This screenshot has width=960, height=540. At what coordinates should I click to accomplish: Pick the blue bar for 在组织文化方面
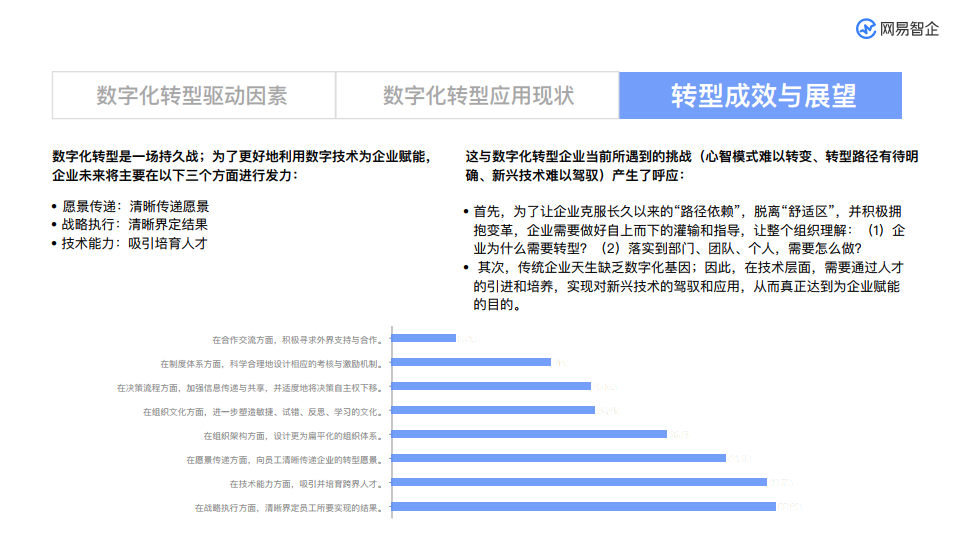coord(493,410)
